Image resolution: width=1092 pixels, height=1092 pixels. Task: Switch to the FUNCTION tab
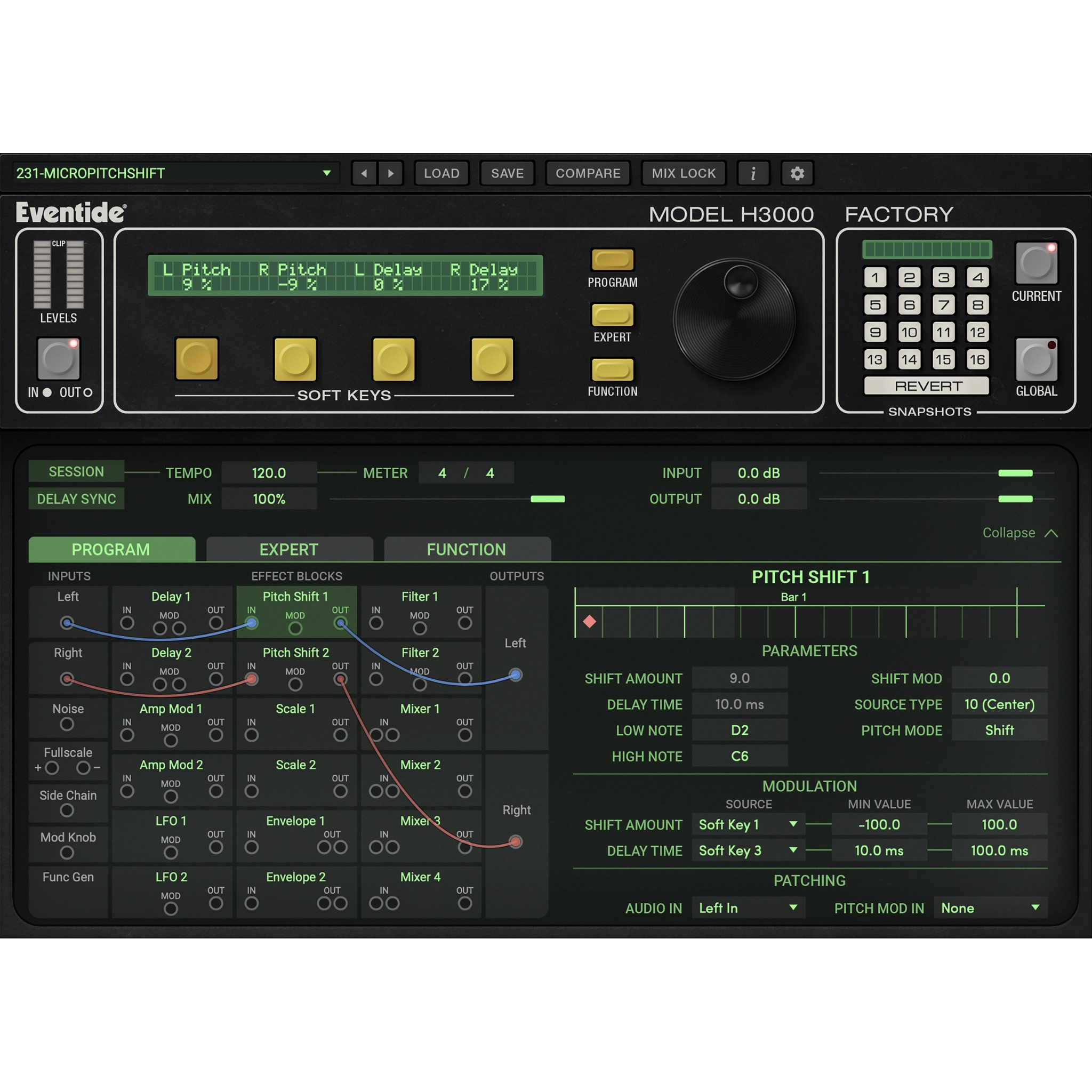[x=467, y=549]
